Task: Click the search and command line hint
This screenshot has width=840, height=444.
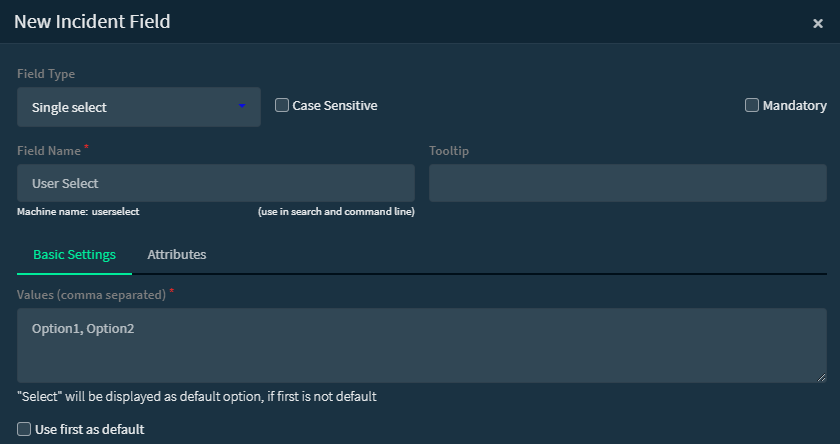Action: pos(336,212)
